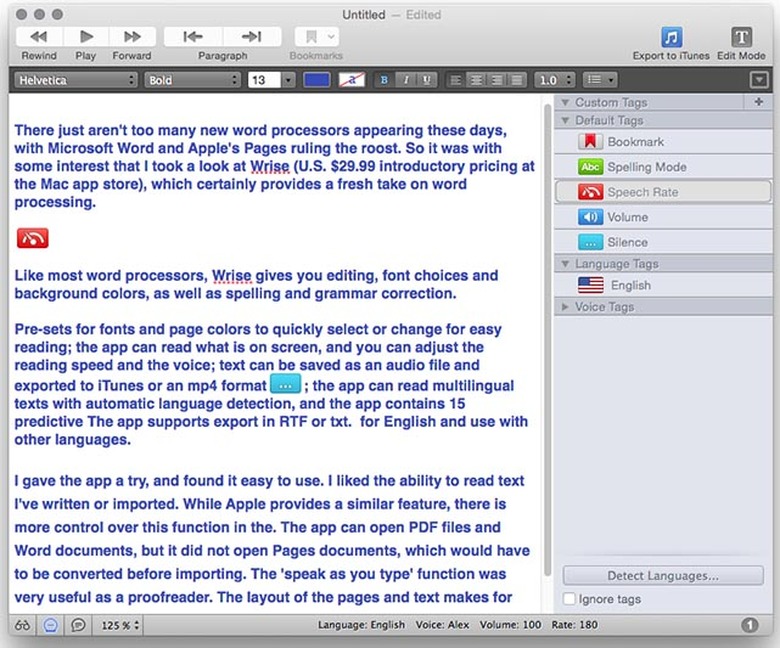Open the blue text color swatch
The image size is (780, 648).
click(316, 80)
